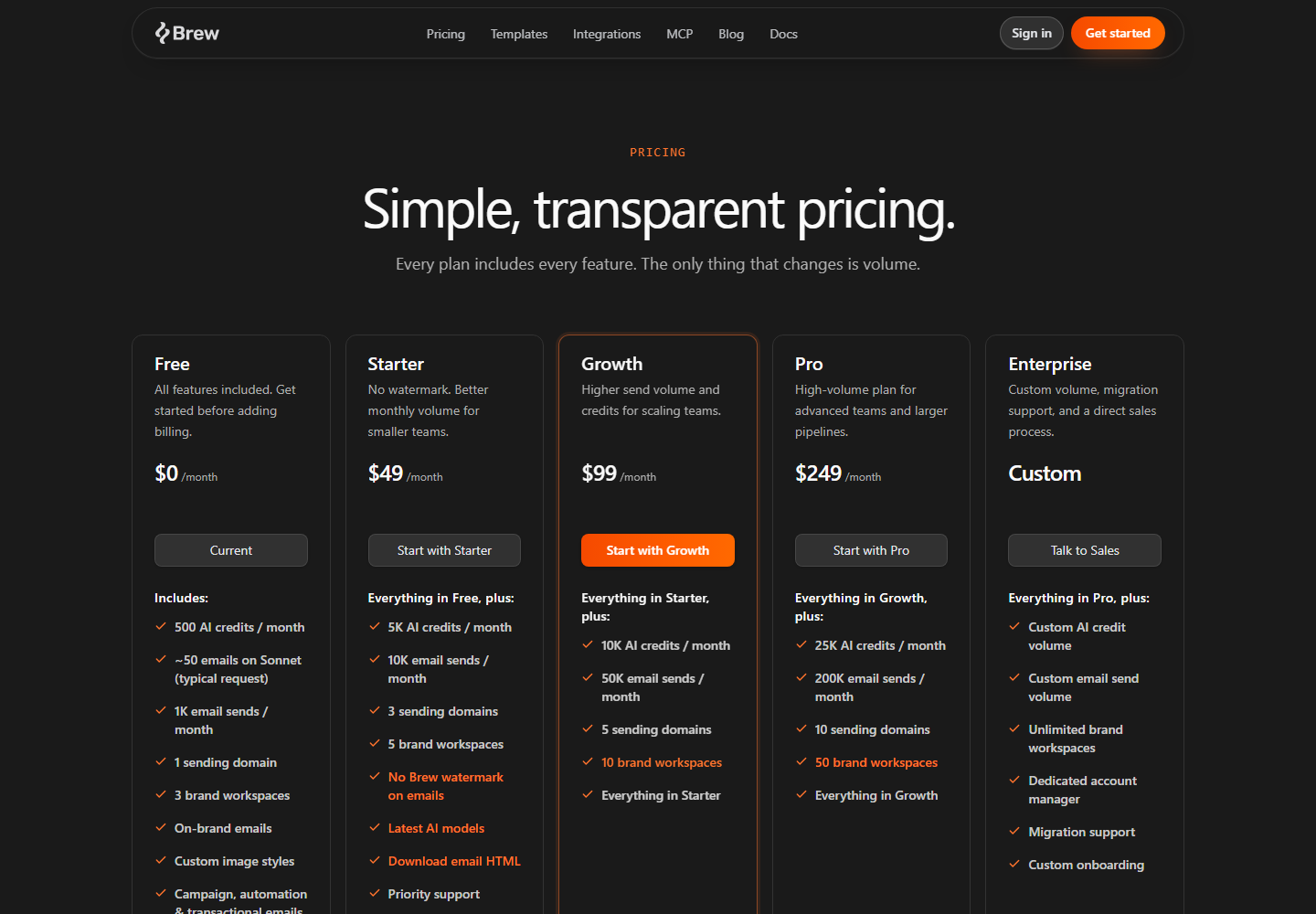Choose Start with Growth
This screenshot has width=1316, height=914.
pyautogui.click(x=658, y=550)
